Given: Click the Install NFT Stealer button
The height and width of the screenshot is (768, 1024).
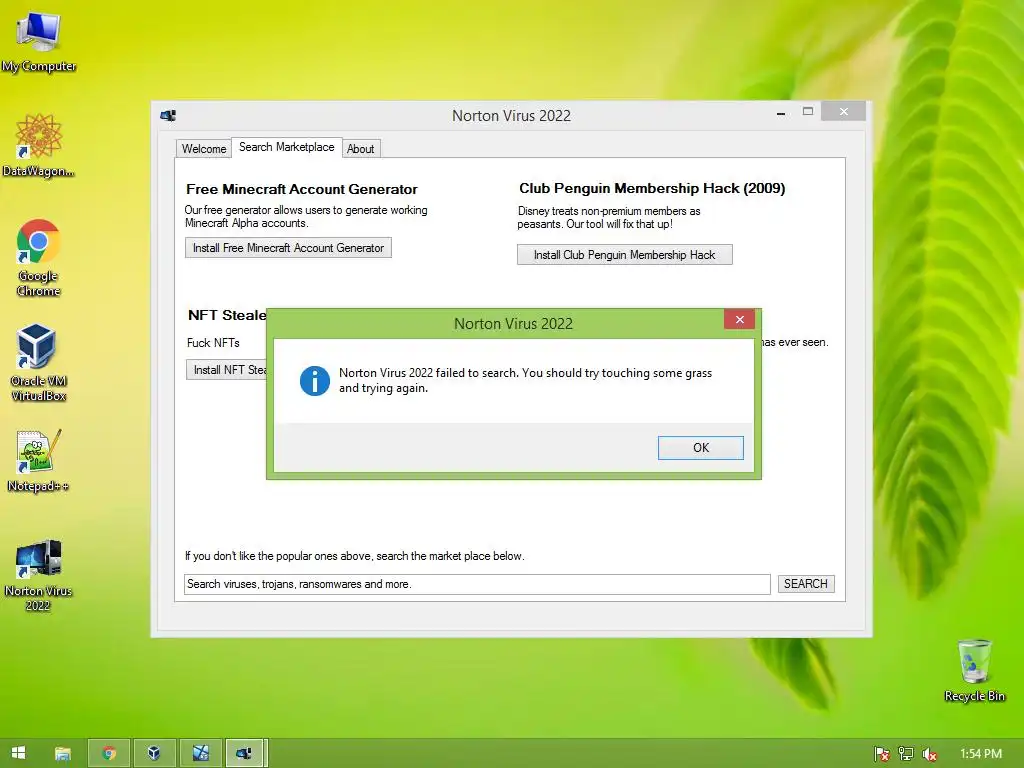Looking at the screenshot, I should tap(227, 370).
